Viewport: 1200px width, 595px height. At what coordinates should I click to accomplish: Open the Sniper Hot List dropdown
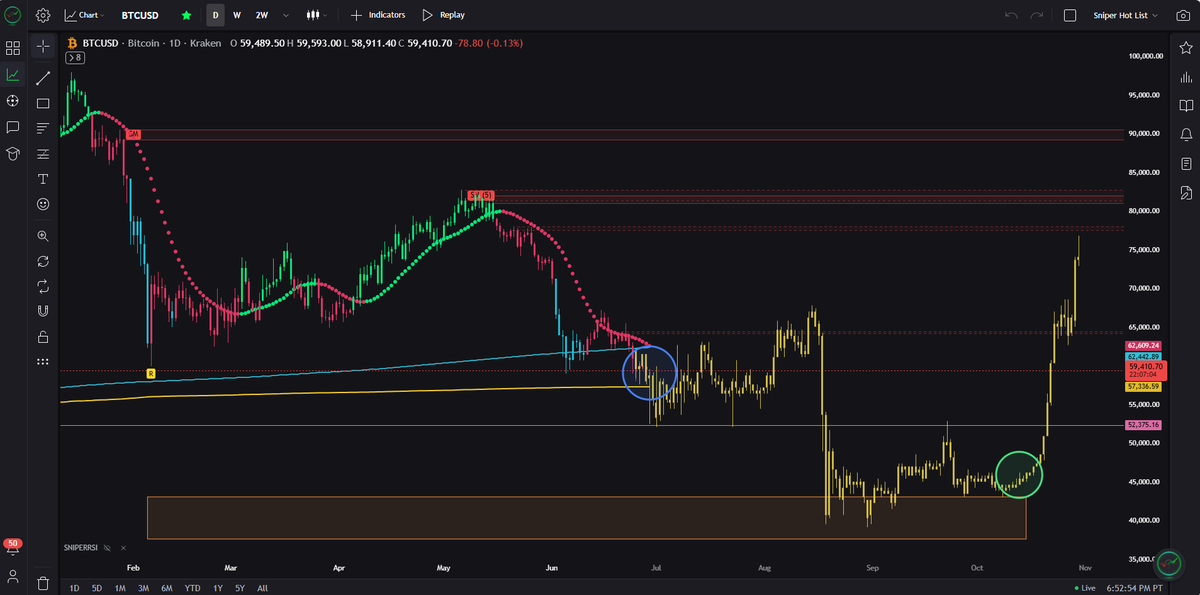[1127, 15]
